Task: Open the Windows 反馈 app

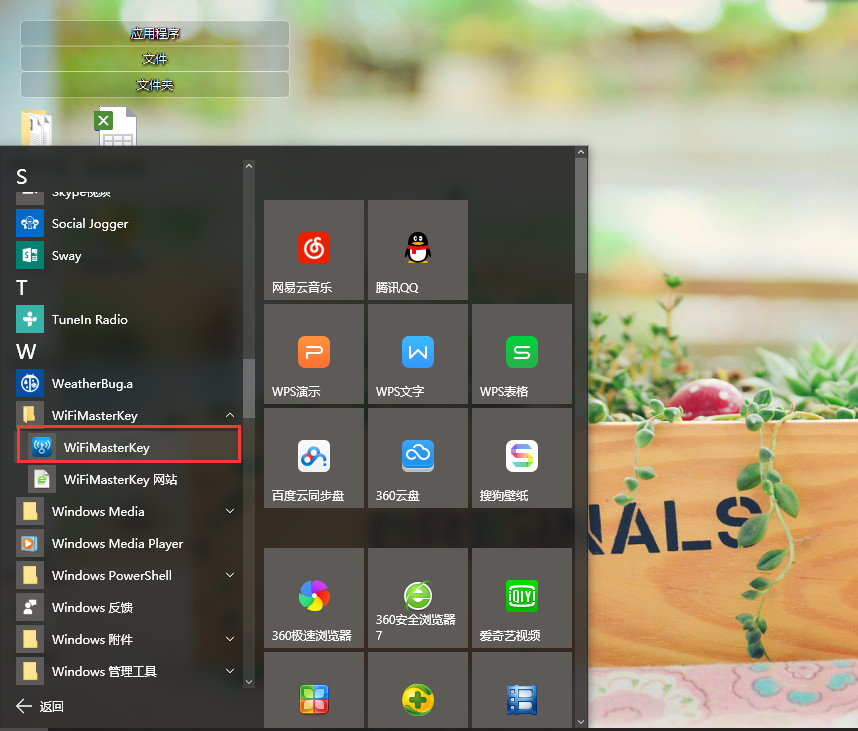Action: [x=128, y=607]
